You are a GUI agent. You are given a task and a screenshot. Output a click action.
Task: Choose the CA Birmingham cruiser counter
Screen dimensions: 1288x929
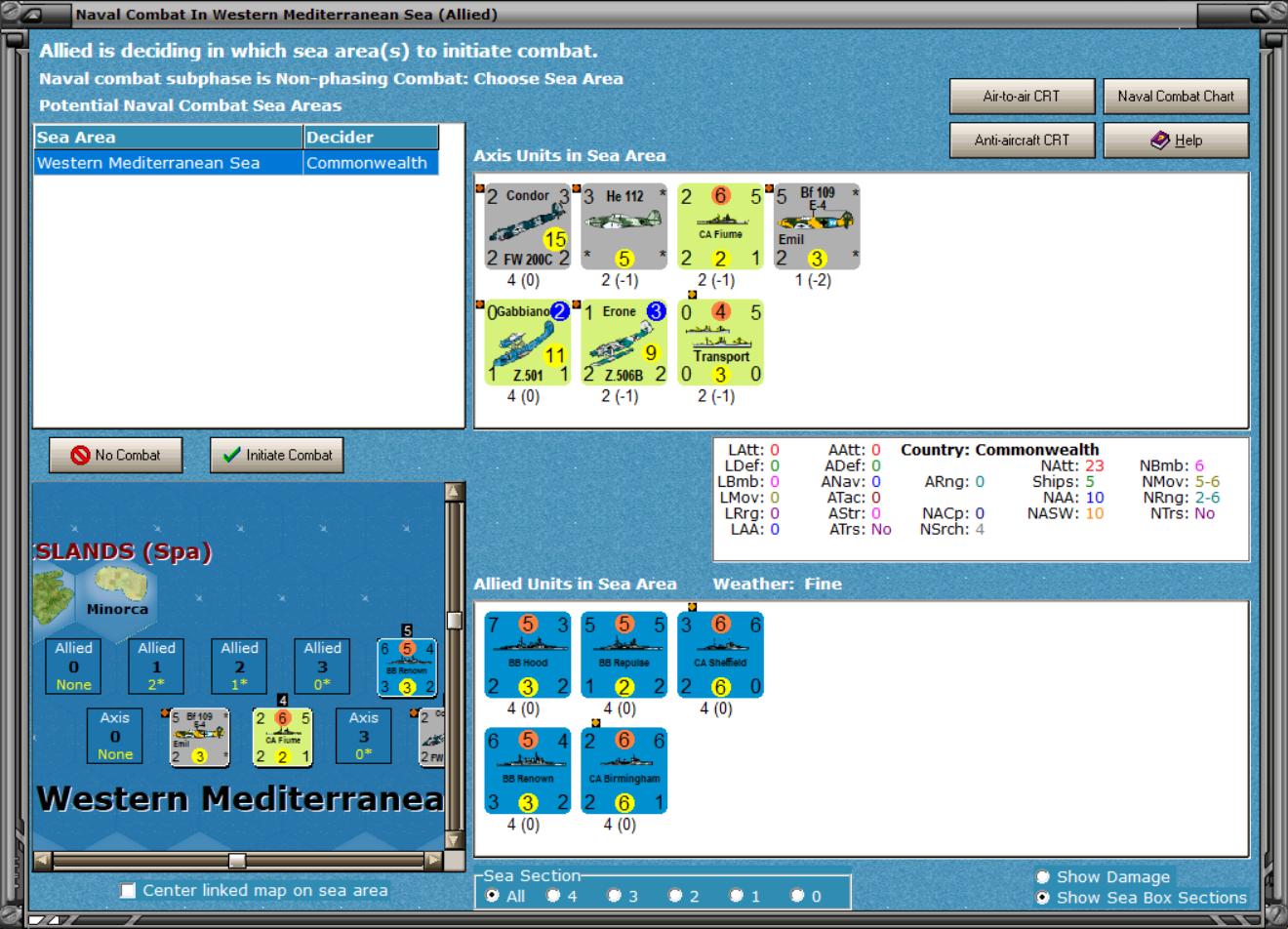pos(624,771)
